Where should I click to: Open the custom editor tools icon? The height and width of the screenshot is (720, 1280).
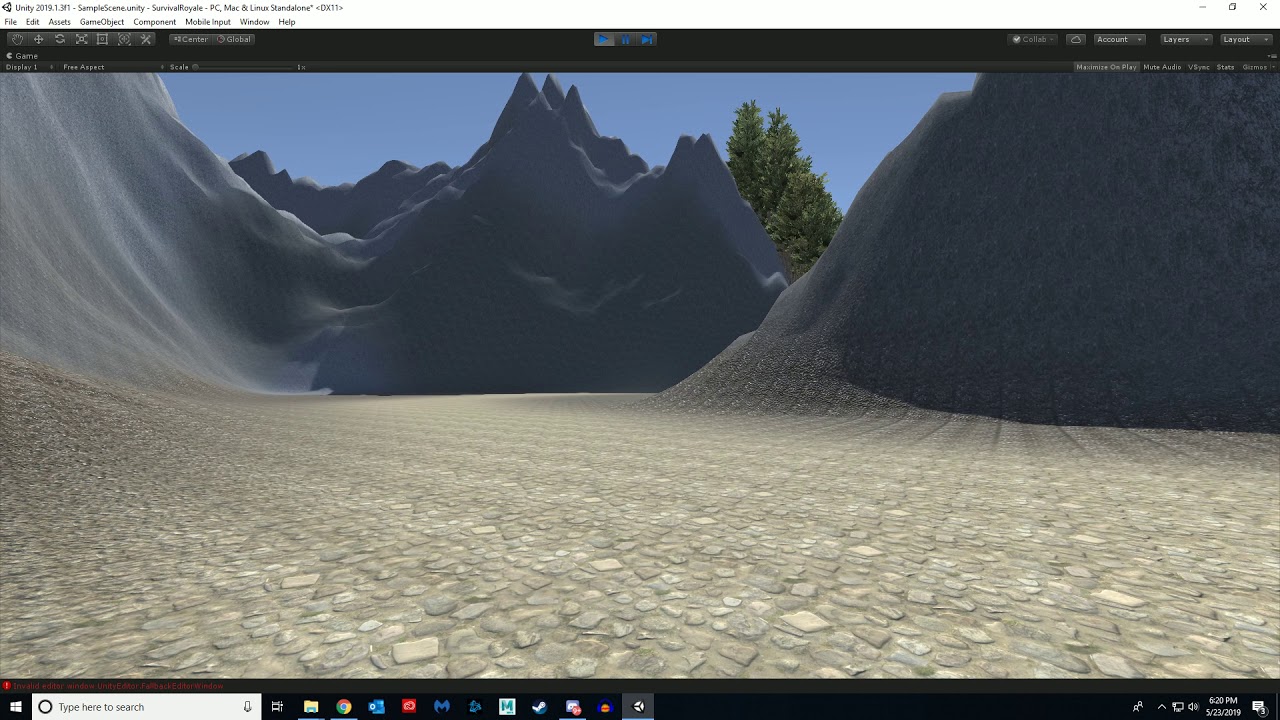click(146, 39)
